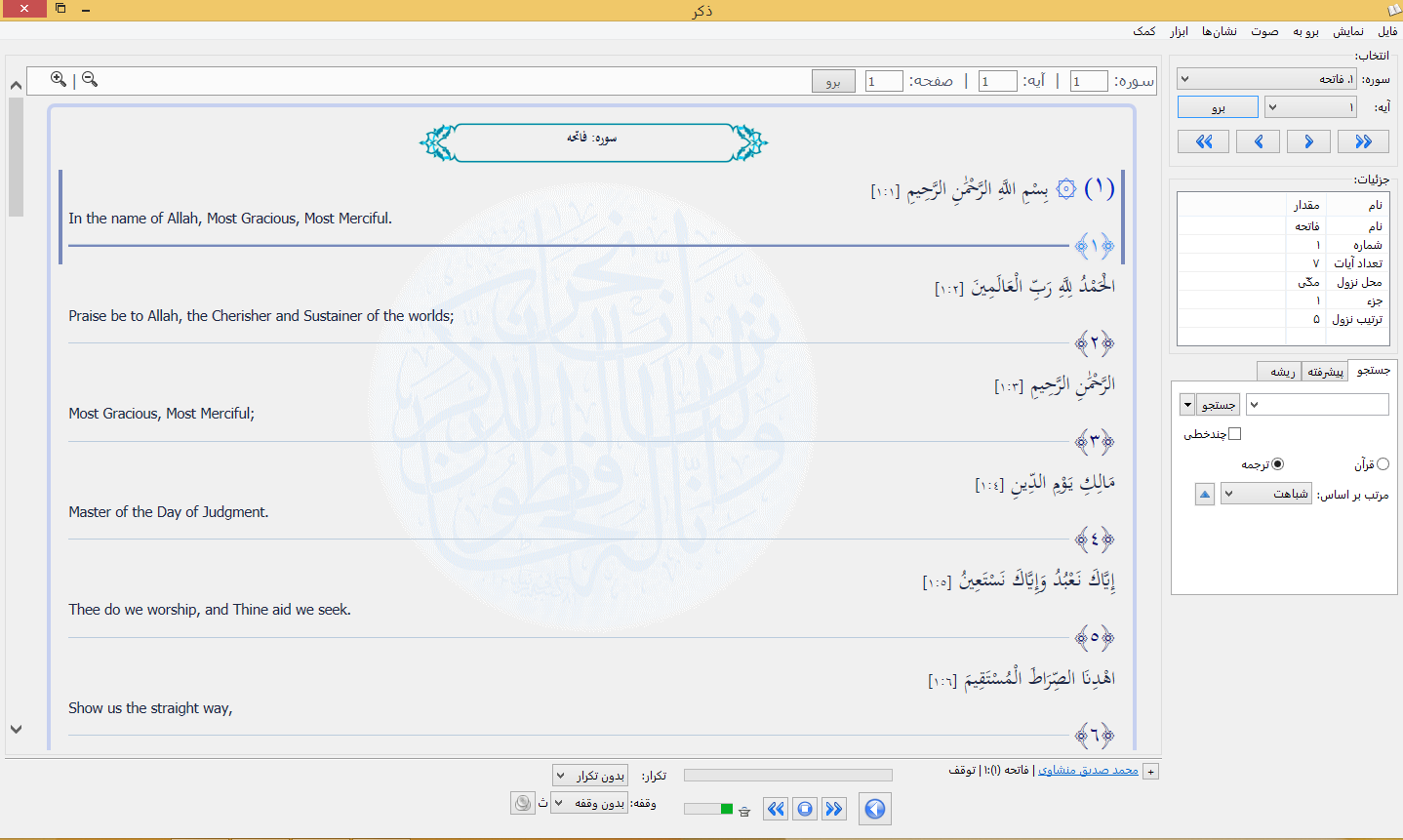
Task: Click the verse 5 end ornament marker
Action: coord(1095,638)
